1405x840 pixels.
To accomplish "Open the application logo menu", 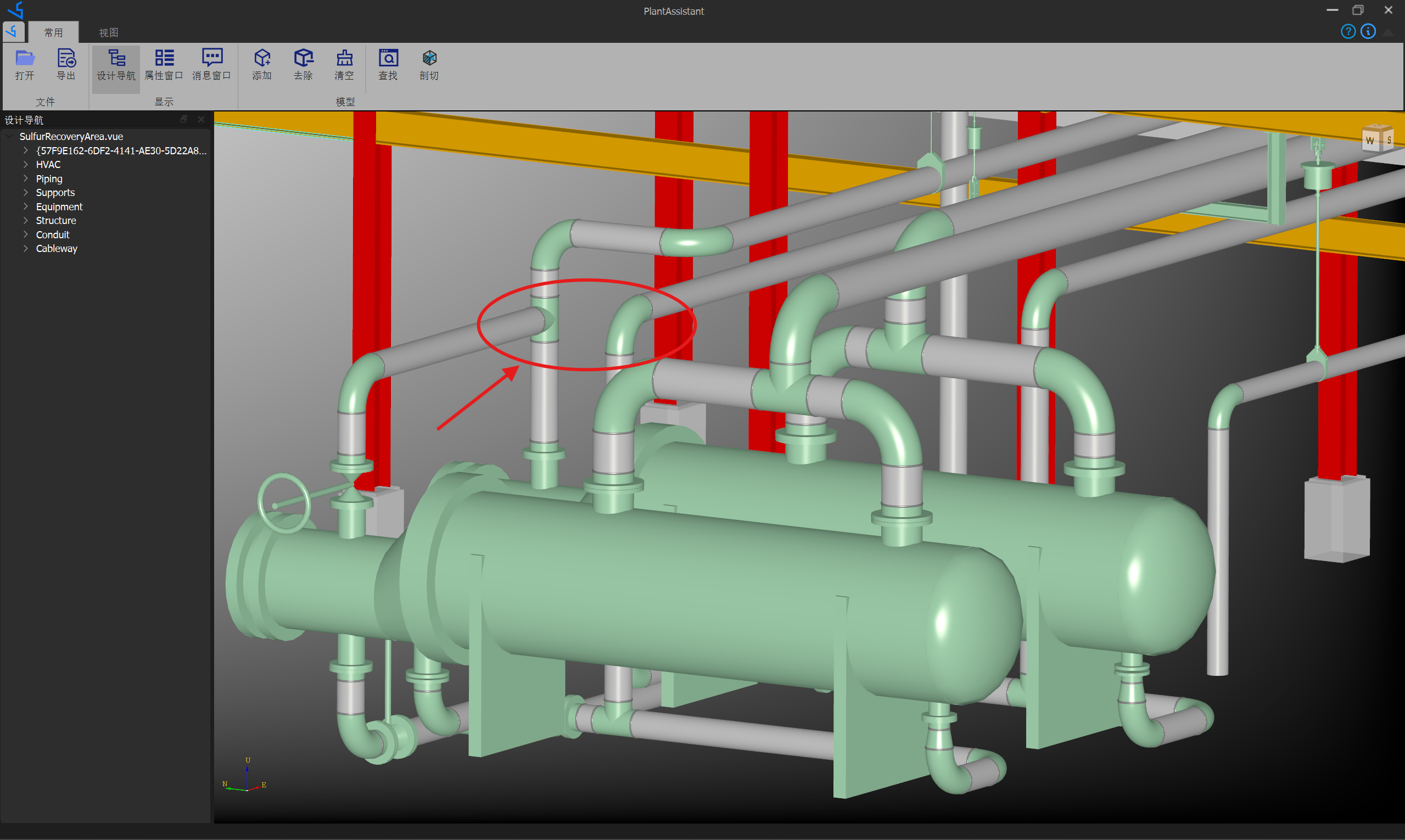I will (13, 32).
